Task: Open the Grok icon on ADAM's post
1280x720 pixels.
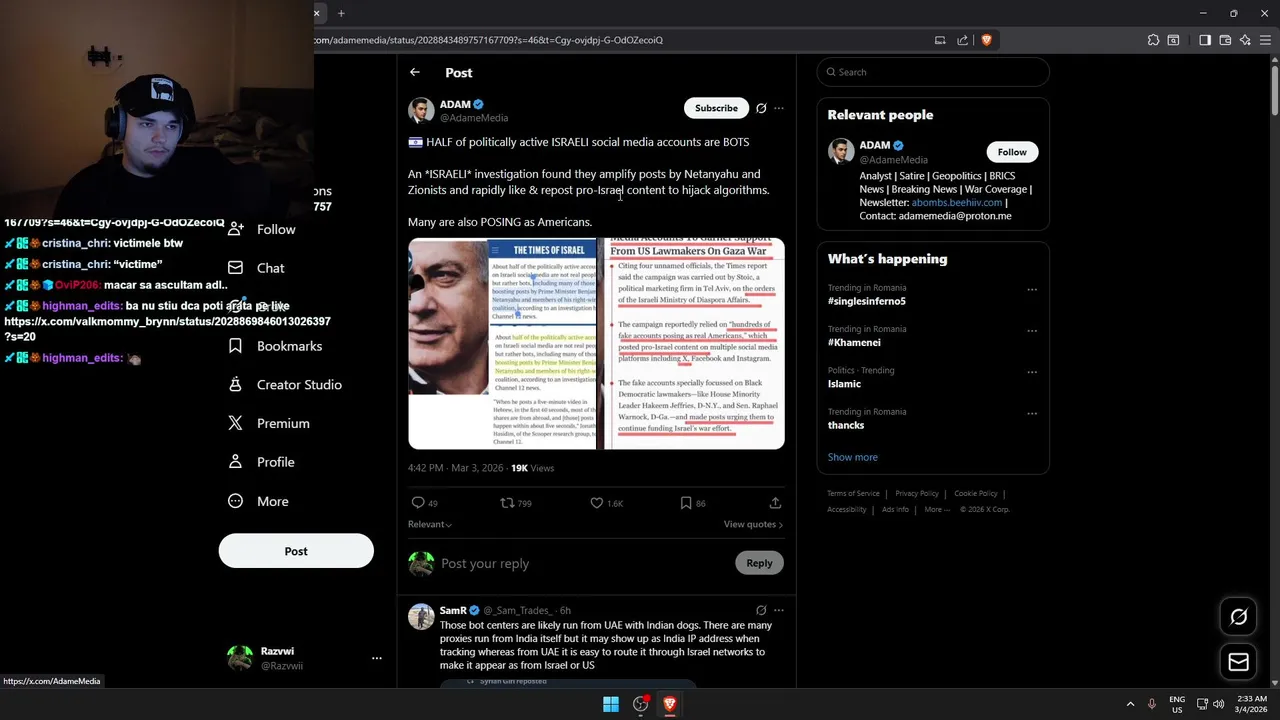Action: tap(761, 108)
